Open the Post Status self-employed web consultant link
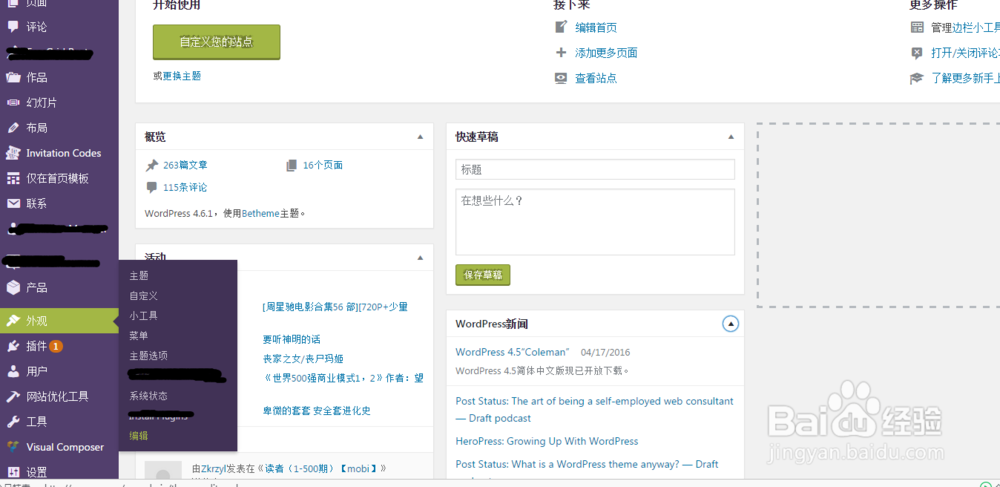Image resolution: width=1000 pixels, height=487 pixels. [594, 410]
